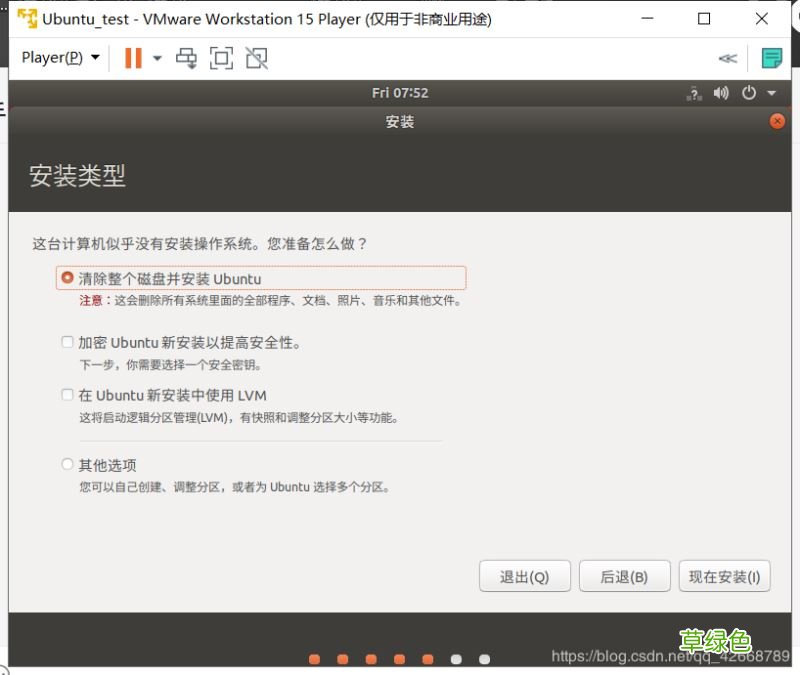This screenshot has height=675, width=800.
Task: Open the Player(P) menu
Action: [60, 58]
